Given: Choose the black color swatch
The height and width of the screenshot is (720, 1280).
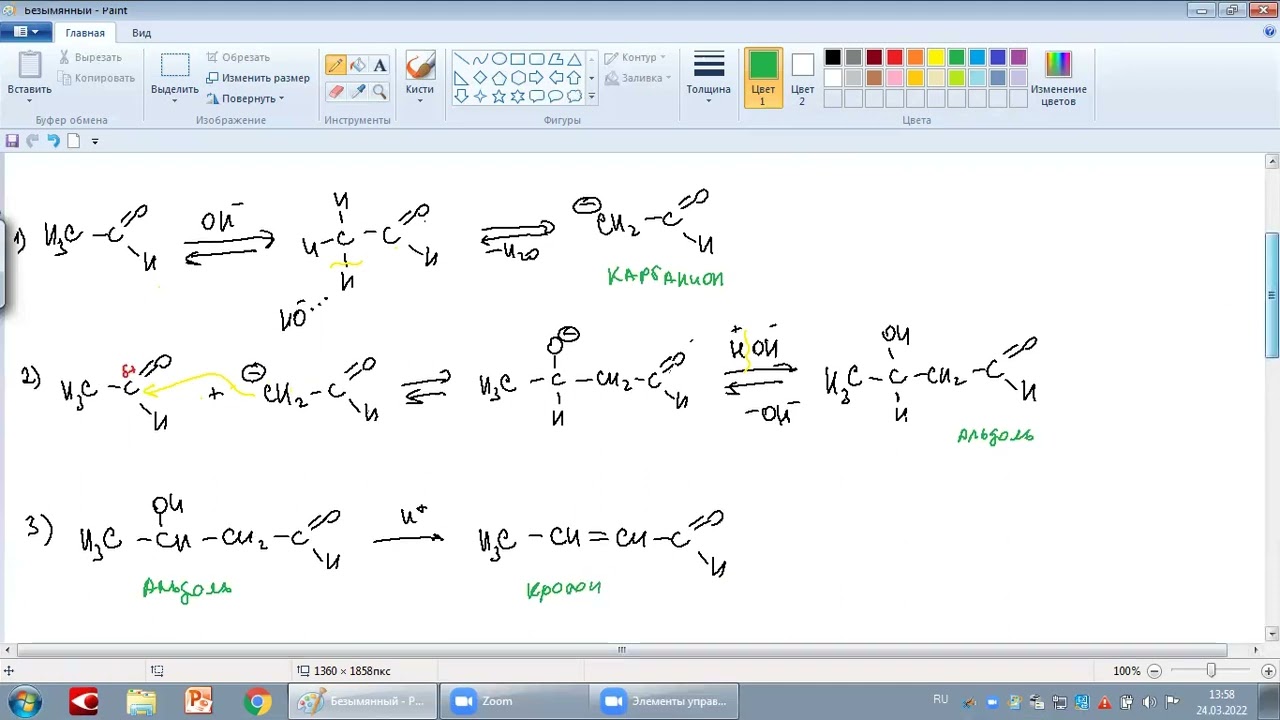Looking at the screenshot, I should [x=833, y=58].
